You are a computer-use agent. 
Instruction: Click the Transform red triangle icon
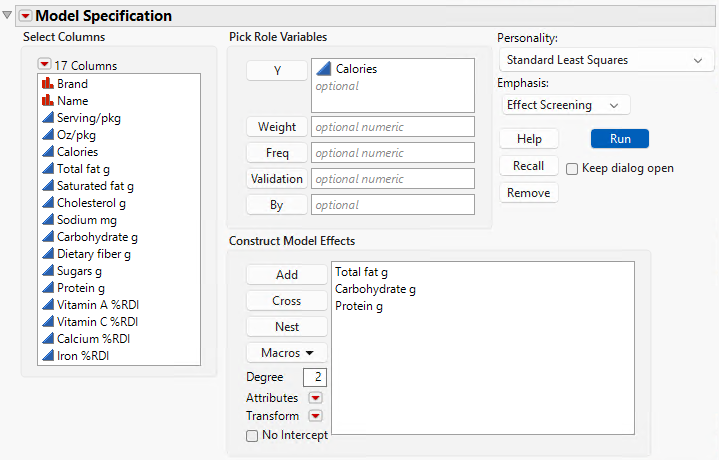[x=316, y=416]
